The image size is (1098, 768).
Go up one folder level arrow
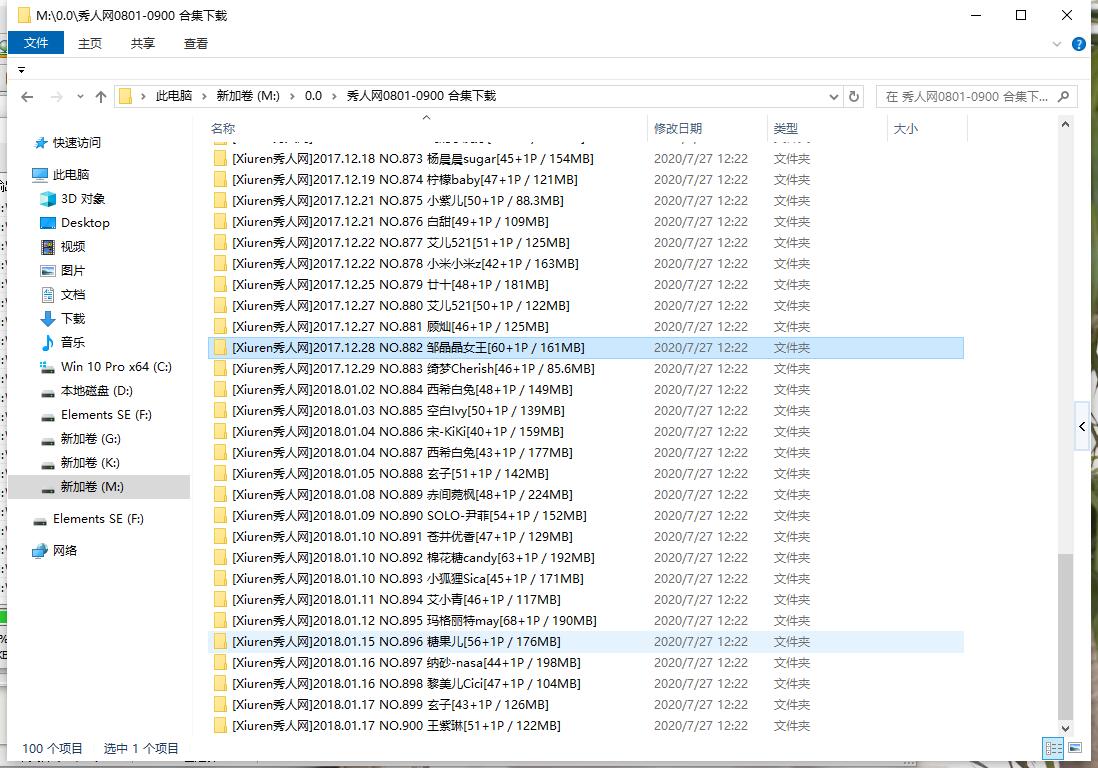pos(101,97)
